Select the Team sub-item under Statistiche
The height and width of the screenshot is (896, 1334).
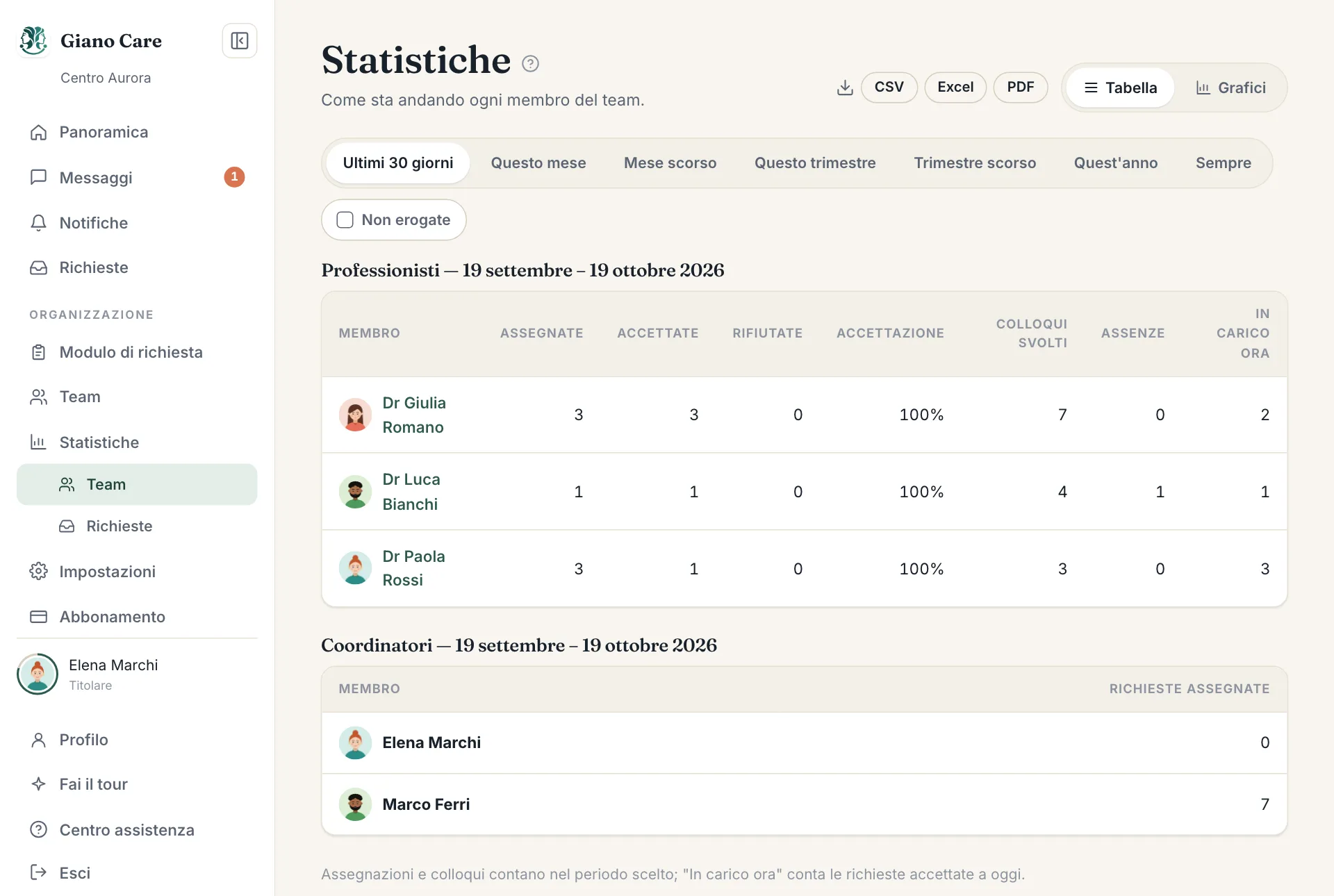(x=137, y=484)
